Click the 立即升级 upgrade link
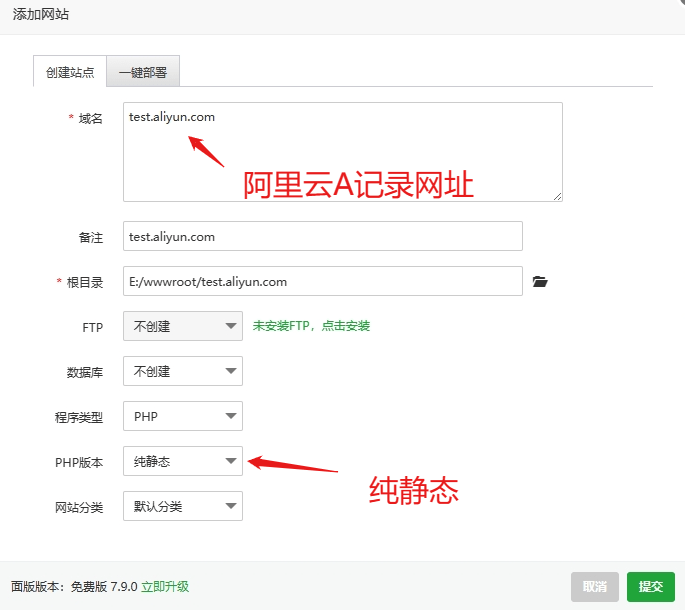Screen dimensions: 685x610 pyautogui.click(x=165, y=587)
